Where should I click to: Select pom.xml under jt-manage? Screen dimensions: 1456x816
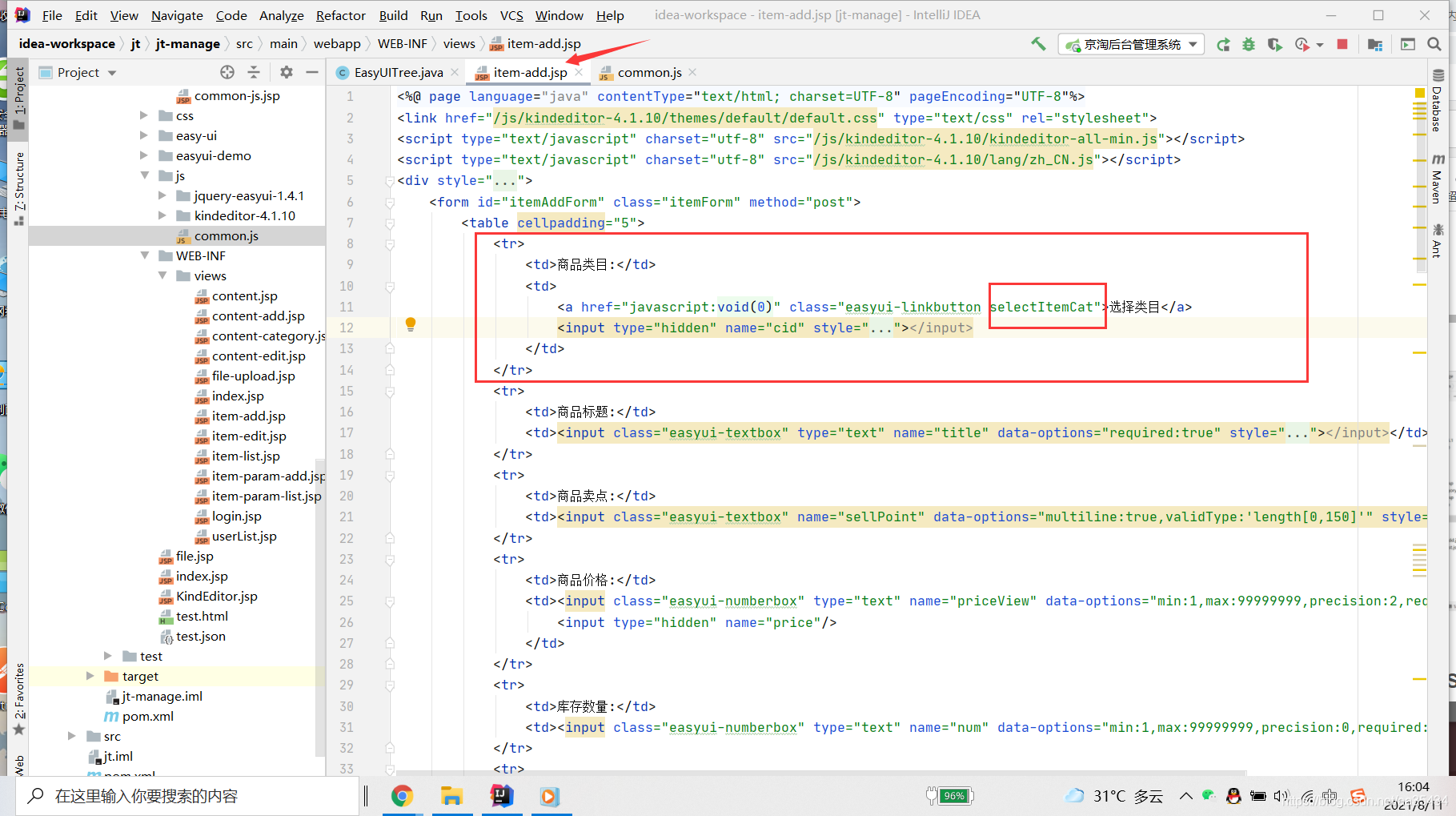pos(147,716)
